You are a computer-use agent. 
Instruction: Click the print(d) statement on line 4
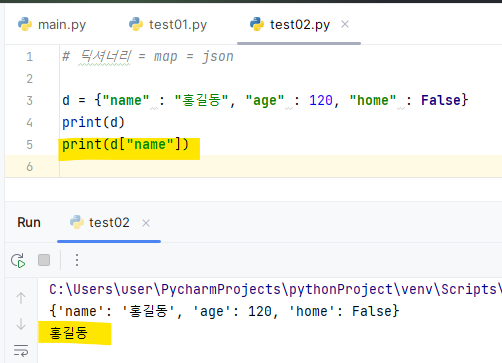93,122
